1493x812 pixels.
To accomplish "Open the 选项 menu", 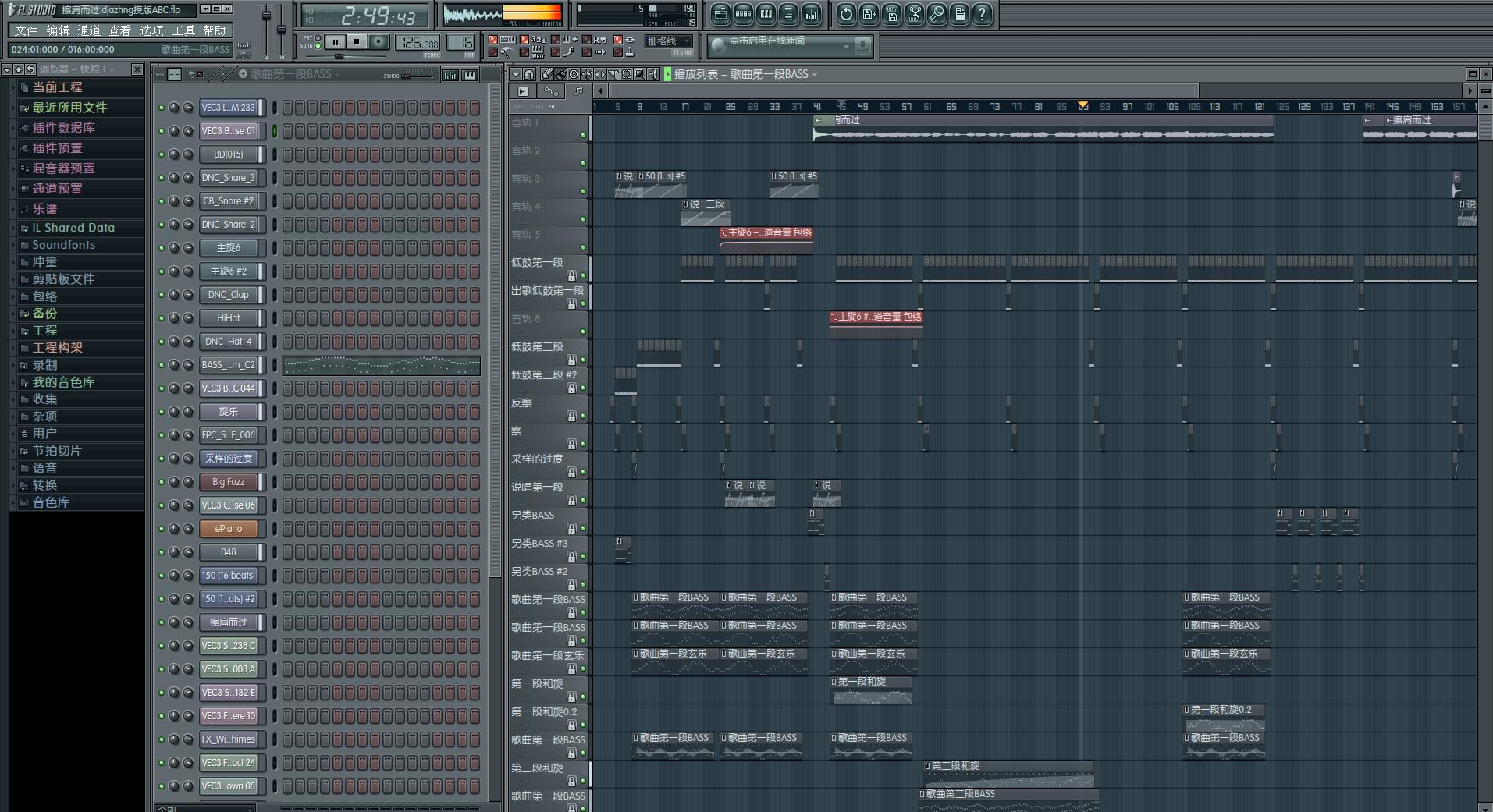I will point(151,30).
